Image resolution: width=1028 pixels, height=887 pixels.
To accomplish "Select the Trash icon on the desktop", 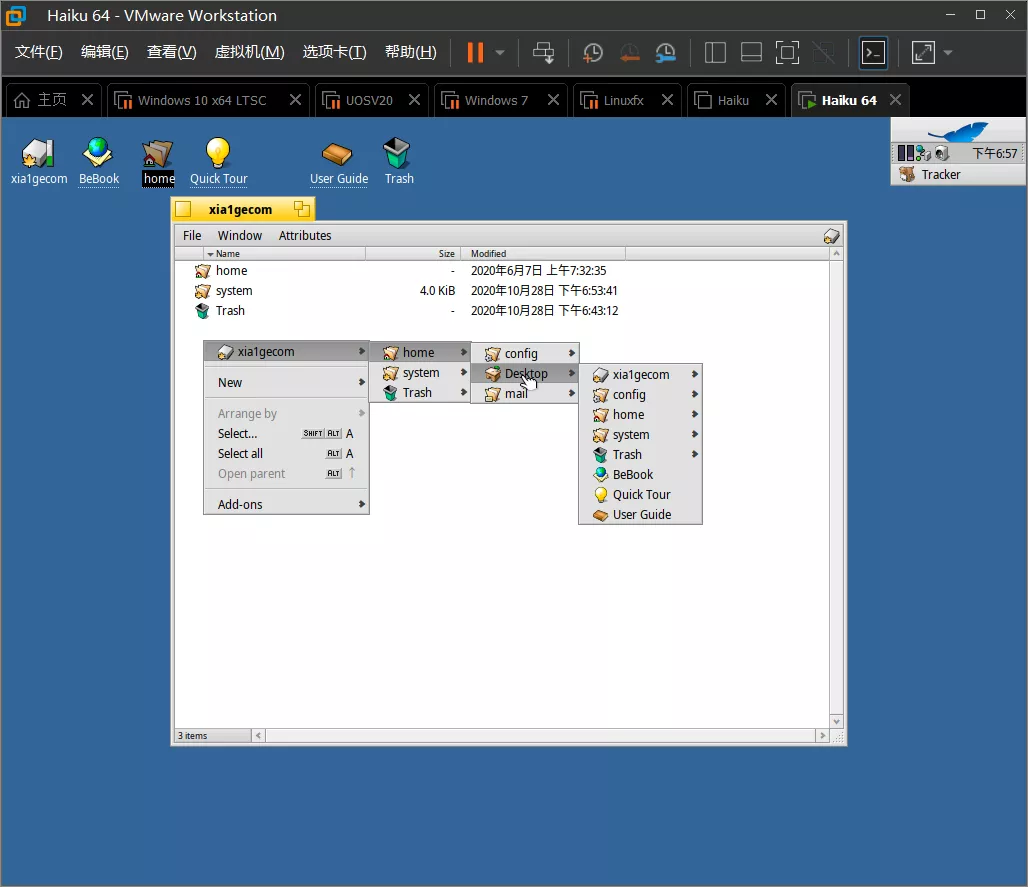I will [x=398, y=154].
